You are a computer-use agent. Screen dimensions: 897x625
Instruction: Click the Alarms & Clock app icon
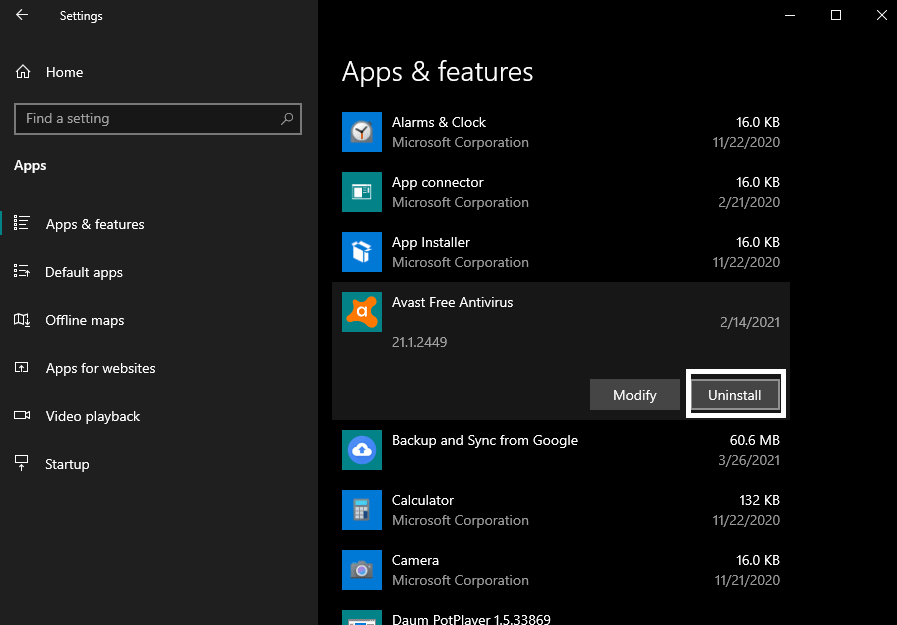click(362, 132)
